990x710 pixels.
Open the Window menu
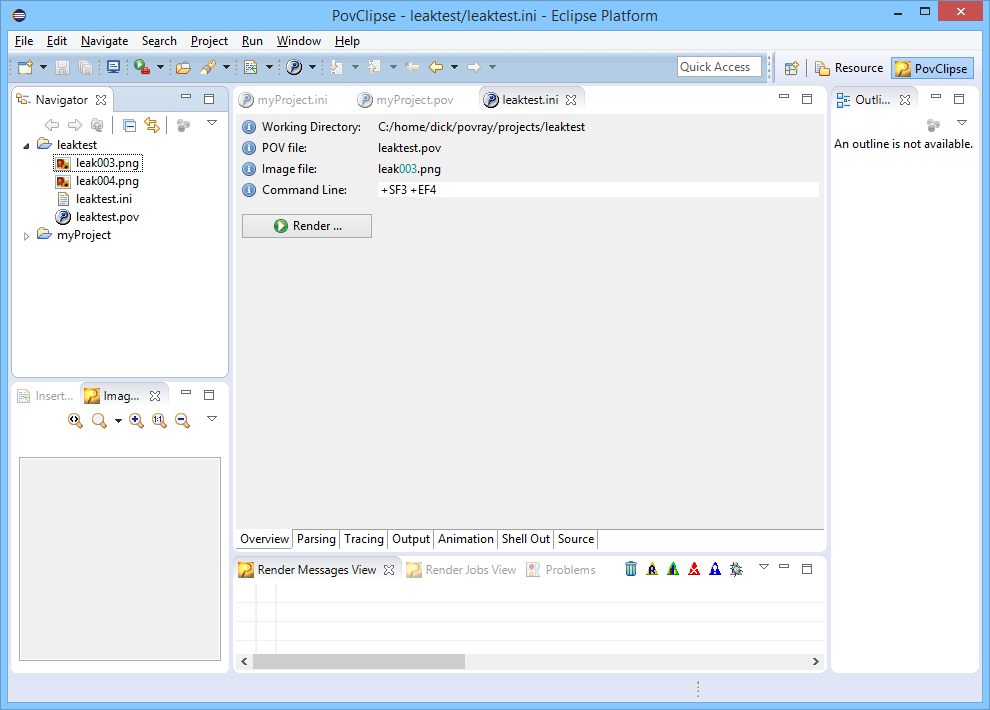(x=299, y=41)
